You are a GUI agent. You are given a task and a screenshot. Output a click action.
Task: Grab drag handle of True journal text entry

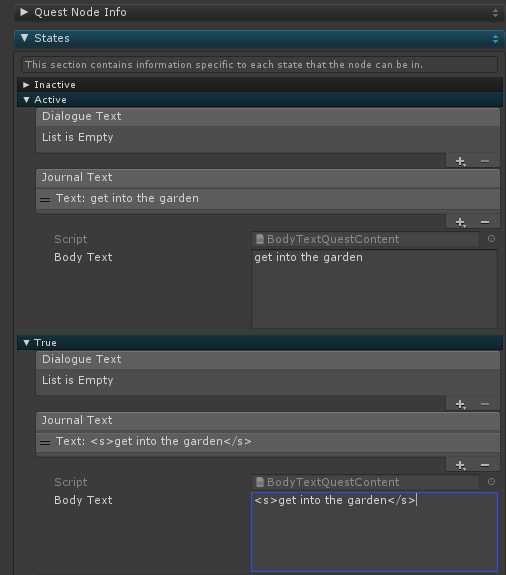(x=45, y=443)
